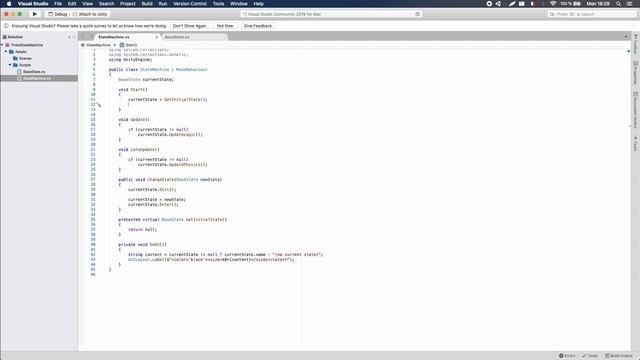Click the screen recording menu bar icon
The width and height of the screenshot is (640, 360).
pos(489,4)
